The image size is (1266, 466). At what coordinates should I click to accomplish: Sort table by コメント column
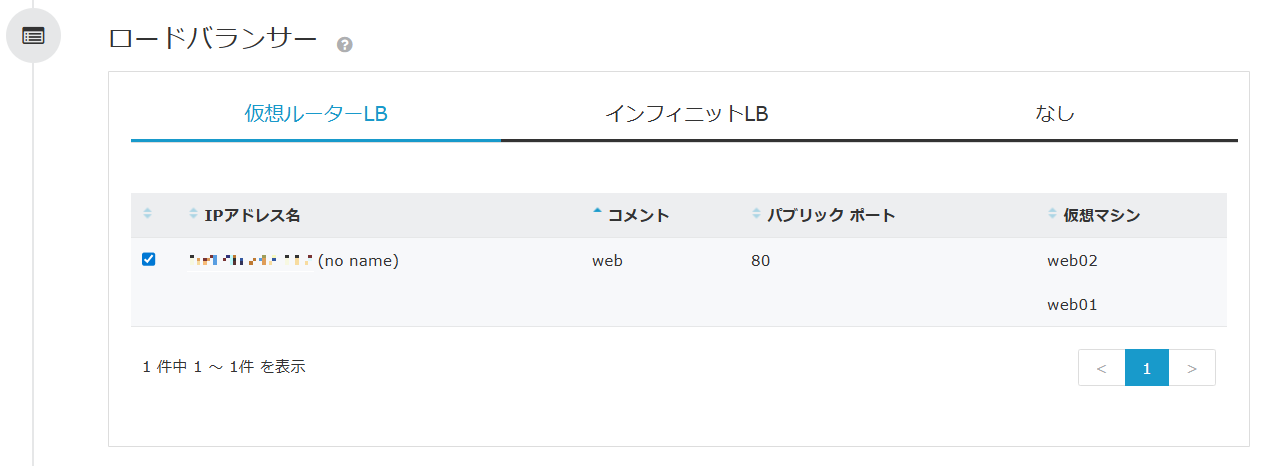tap(638, 215)
